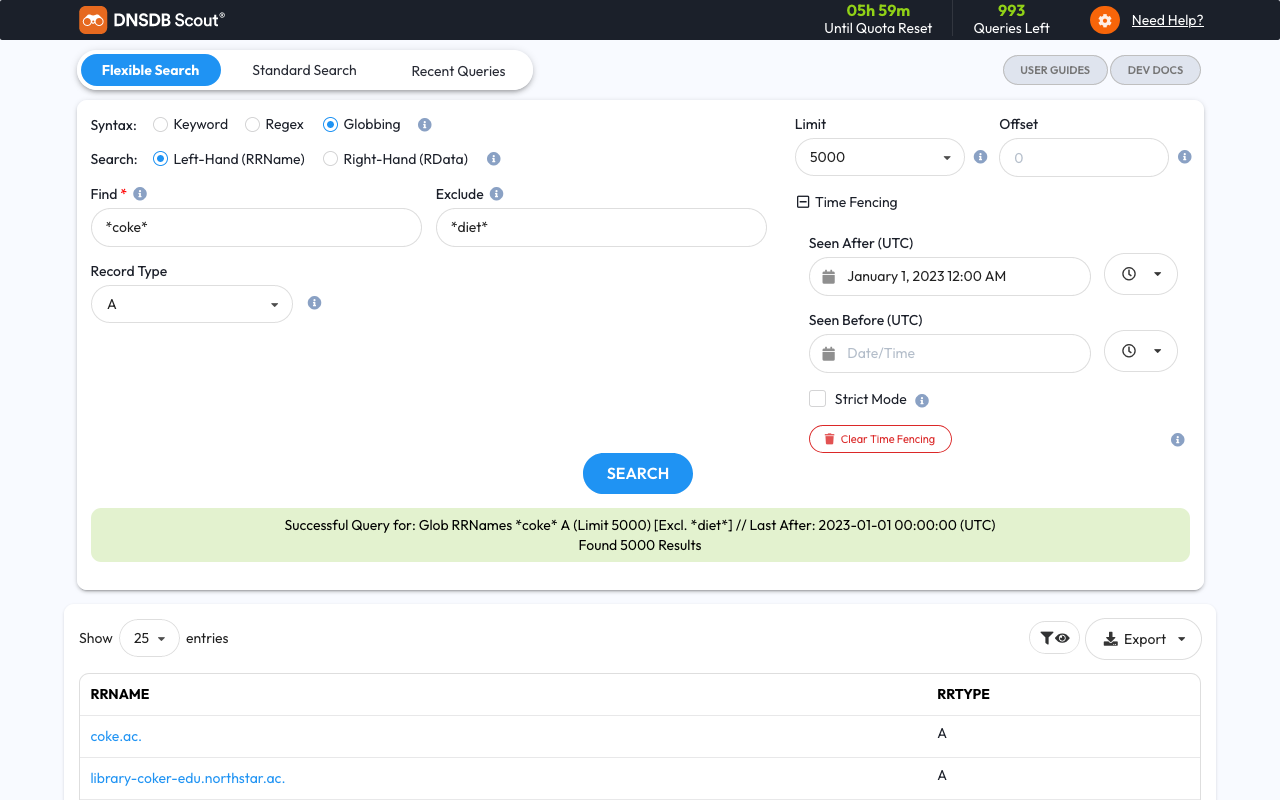The image size is (1280, 800).
Task: Enable the Strict Mode checkbox
Action: [817, 399]
